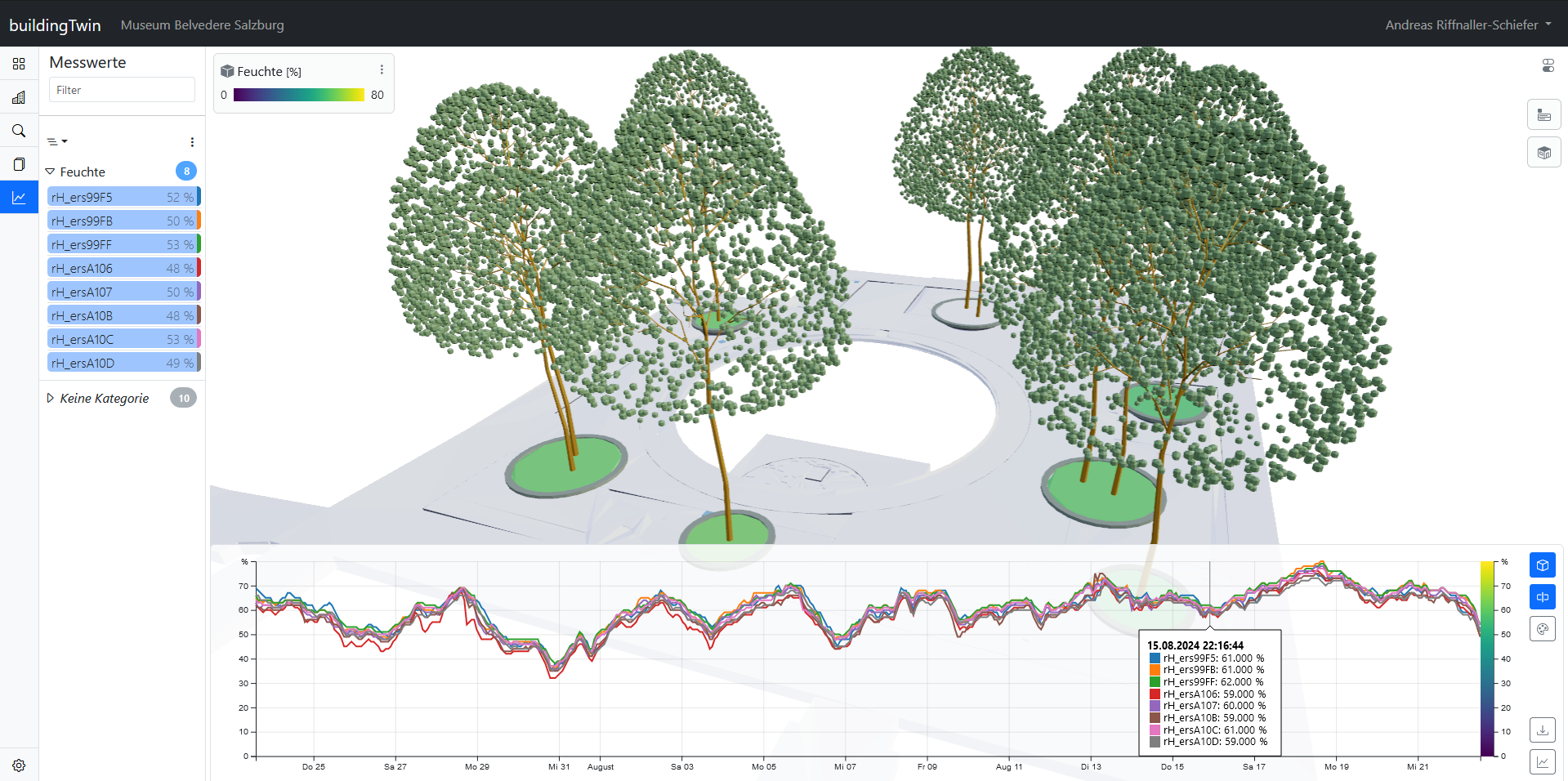Download chart data with the download icon
The height and width of the screenshot is (781, 1568).
coord(1542,730)
